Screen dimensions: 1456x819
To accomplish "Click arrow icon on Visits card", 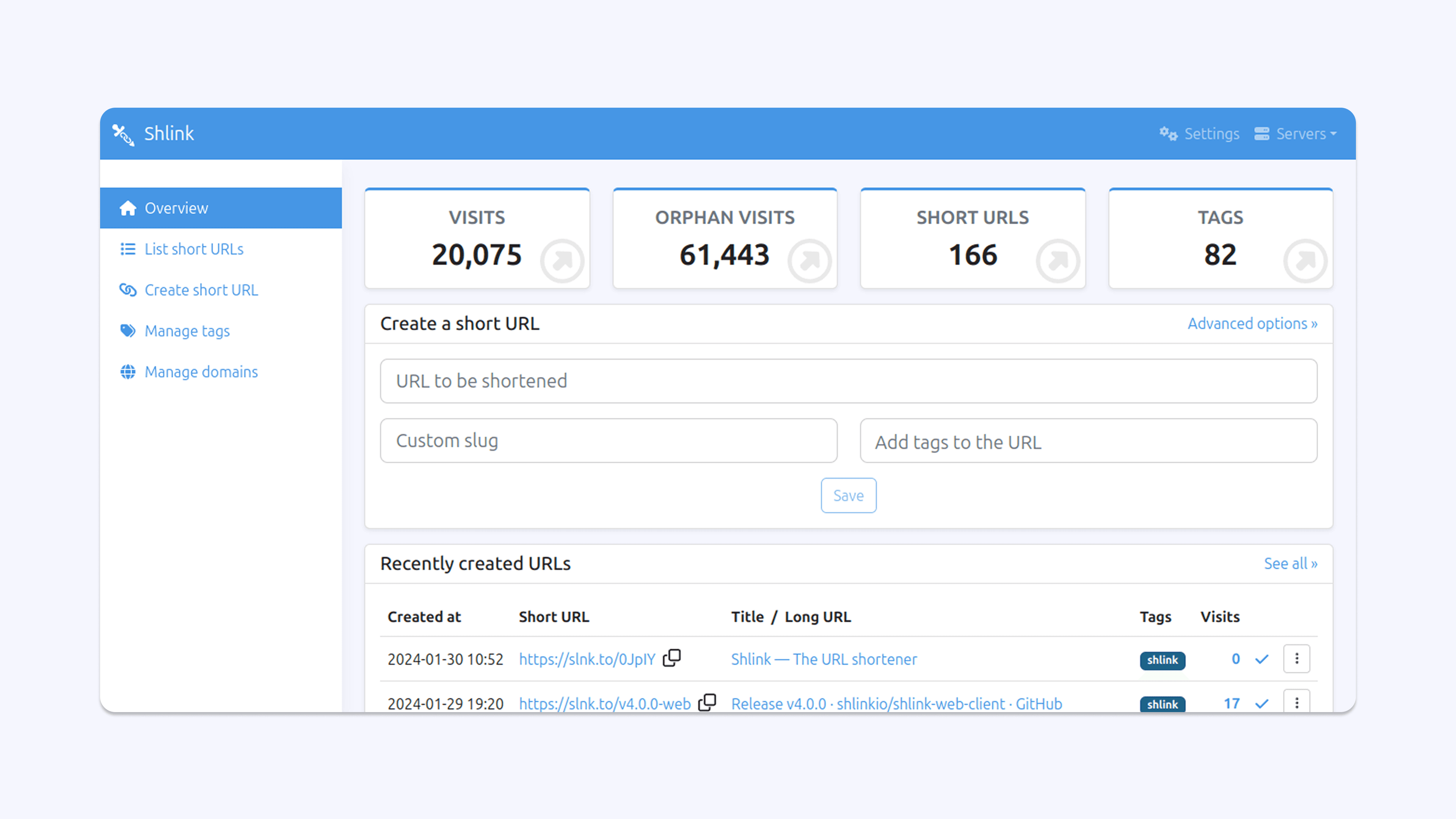I will click(562, 261).
